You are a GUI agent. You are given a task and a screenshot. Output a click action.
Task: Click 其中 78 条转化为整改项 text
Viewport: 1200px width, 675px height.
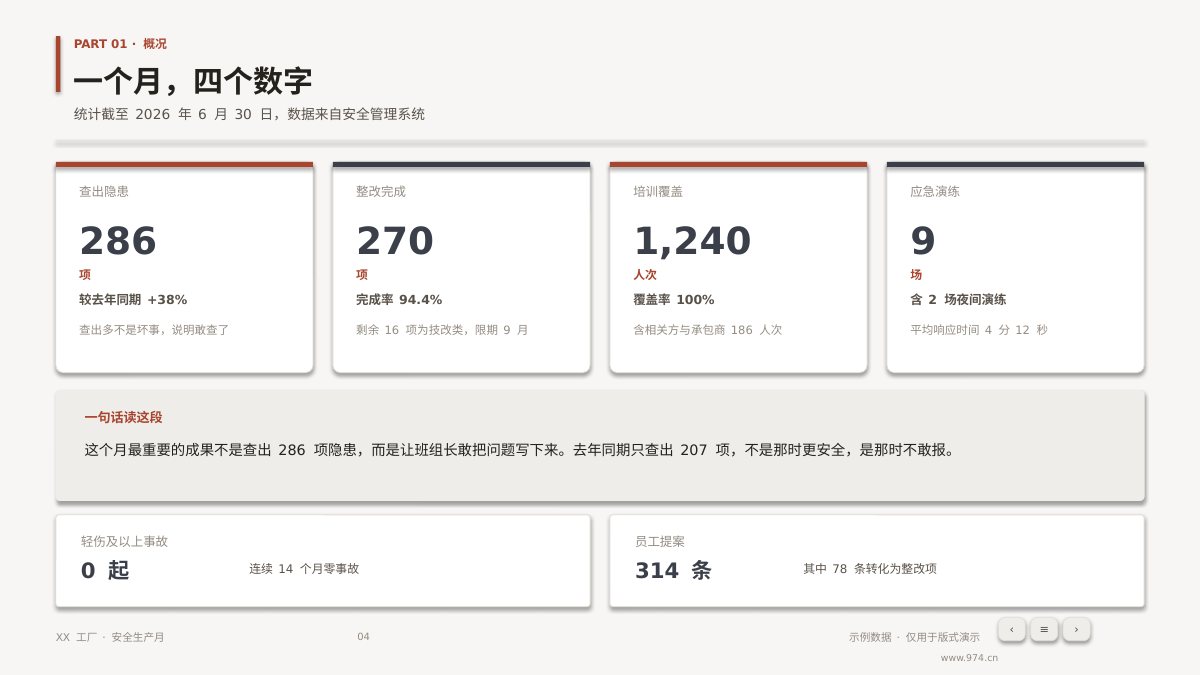coord(870,568)
